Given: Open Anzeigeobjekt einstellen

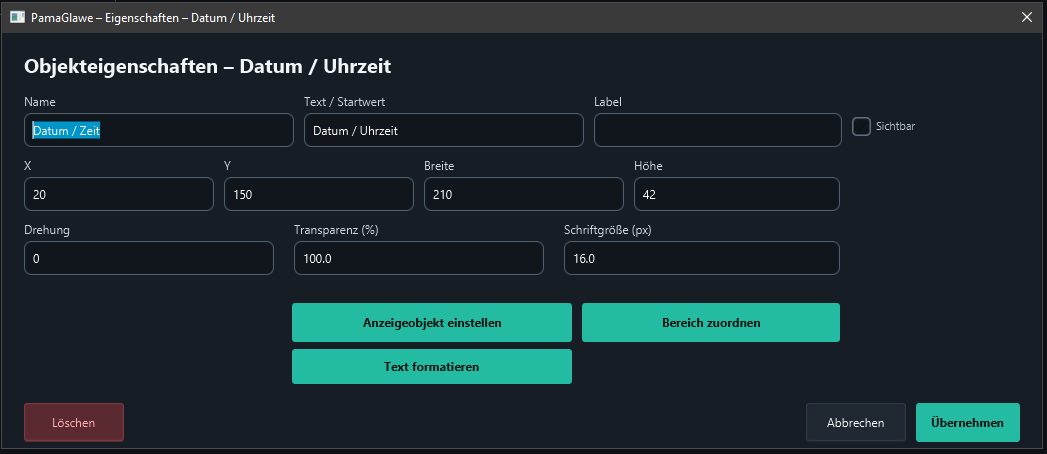Looking at the screenshot, I should [x=432, y=322].
